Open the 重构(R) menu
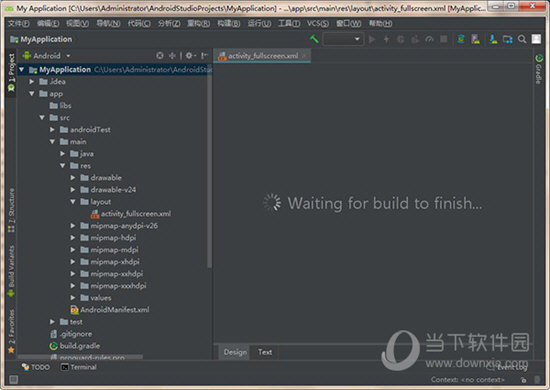Viewport: 550px width, 390px height. [x=199, y=23]
